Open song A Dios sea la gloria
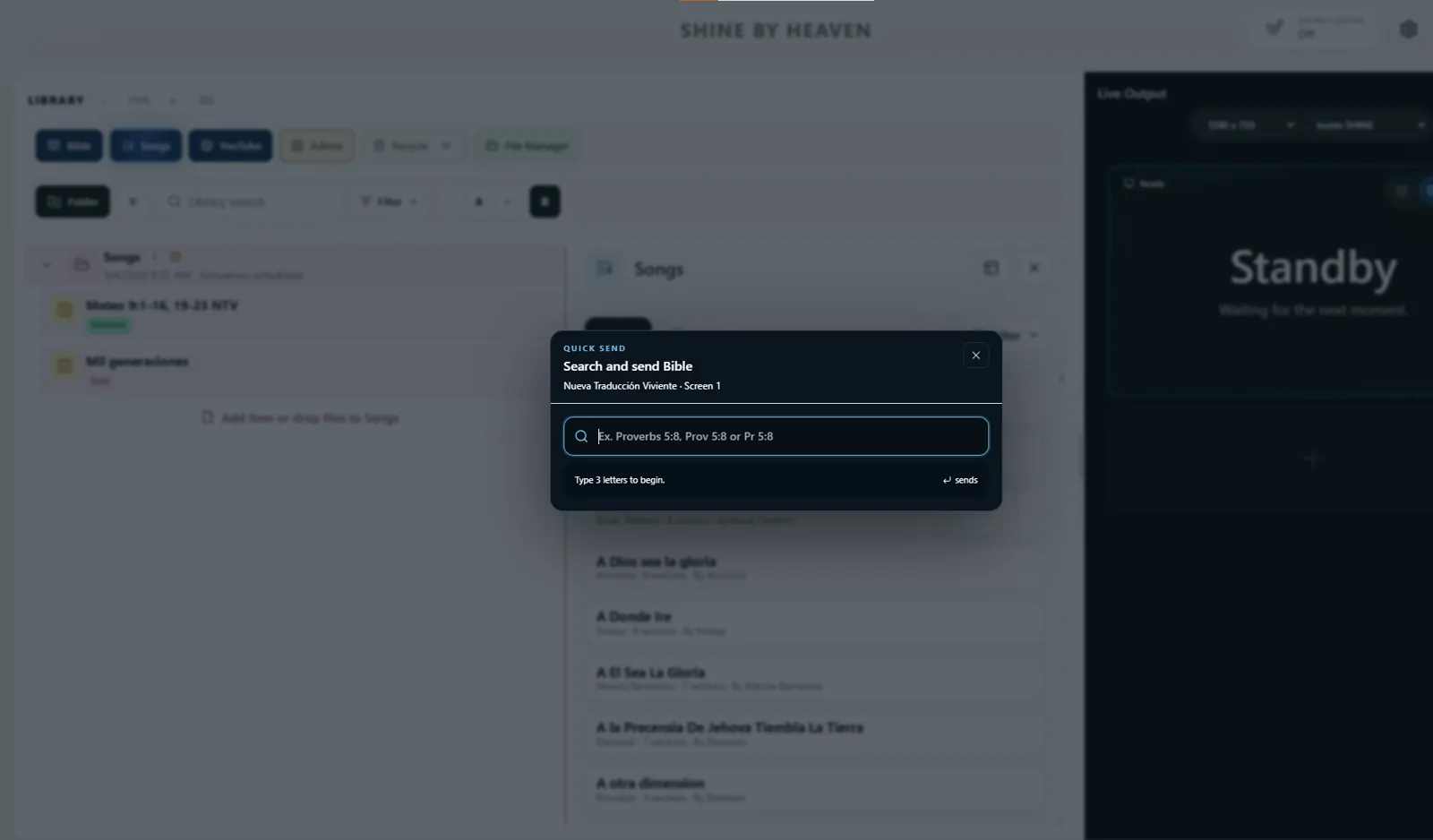Viewport: 1433px width, 840px height. pos(815,567)
